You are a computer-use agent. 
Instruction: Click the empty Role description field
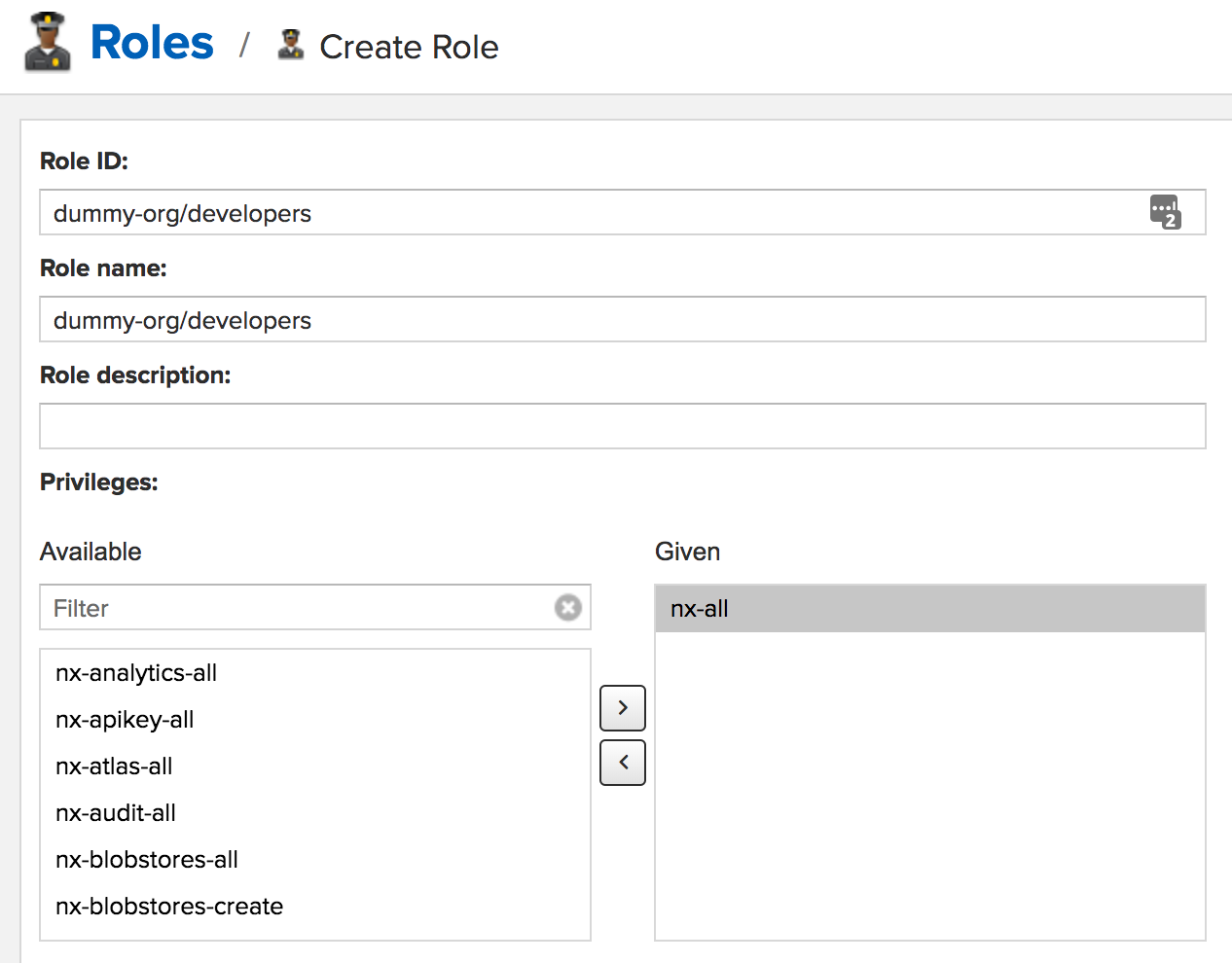point(623,427)
